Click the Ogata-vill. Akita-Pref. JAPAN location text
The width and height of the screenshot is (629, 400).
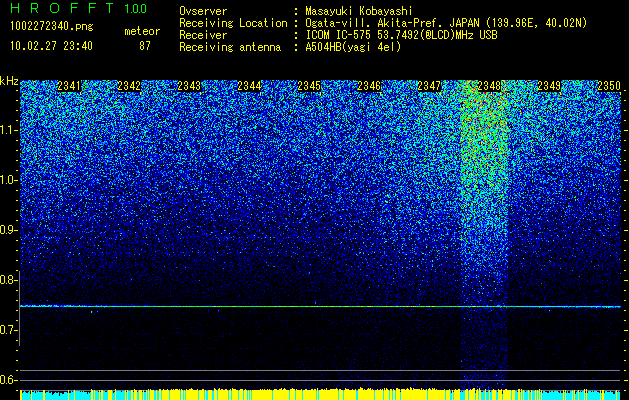(x=446, y=23)
